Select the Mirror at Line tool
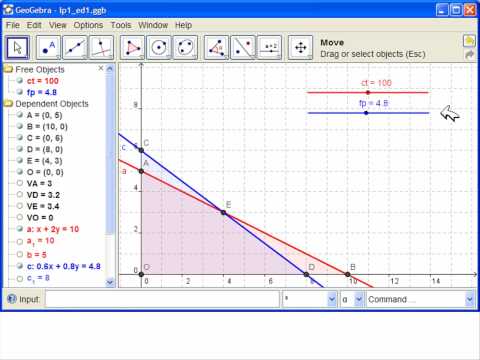This screenshot has width=480, height=360. click(x=243, y=48)
